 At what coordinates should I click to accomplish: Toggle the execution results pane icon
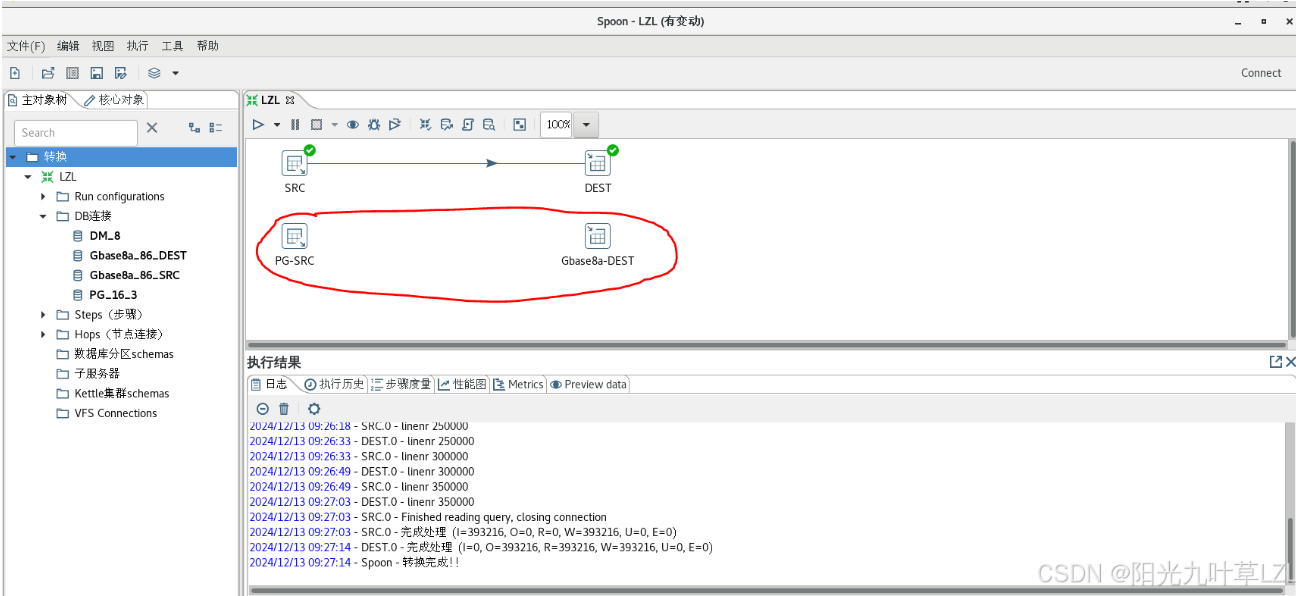[x=519, y=125]
